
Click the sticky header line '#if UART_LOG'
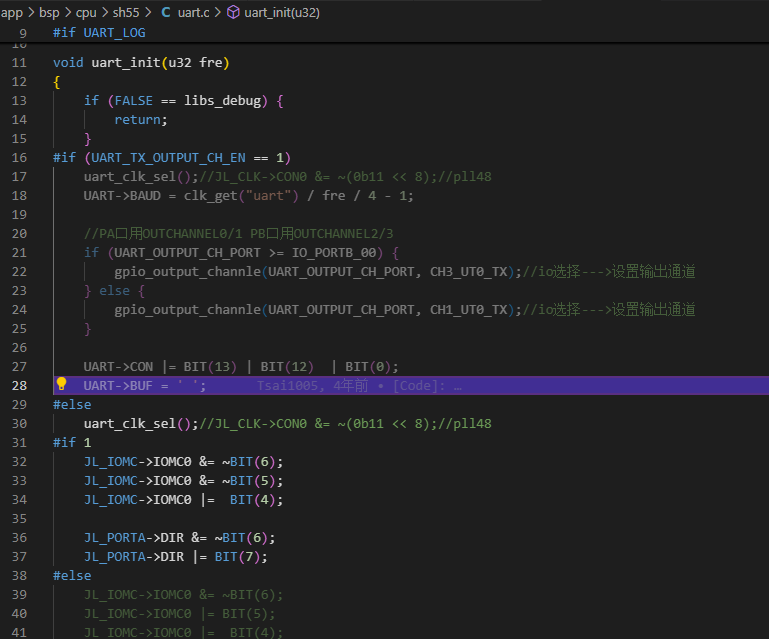(x=99, y=32)
